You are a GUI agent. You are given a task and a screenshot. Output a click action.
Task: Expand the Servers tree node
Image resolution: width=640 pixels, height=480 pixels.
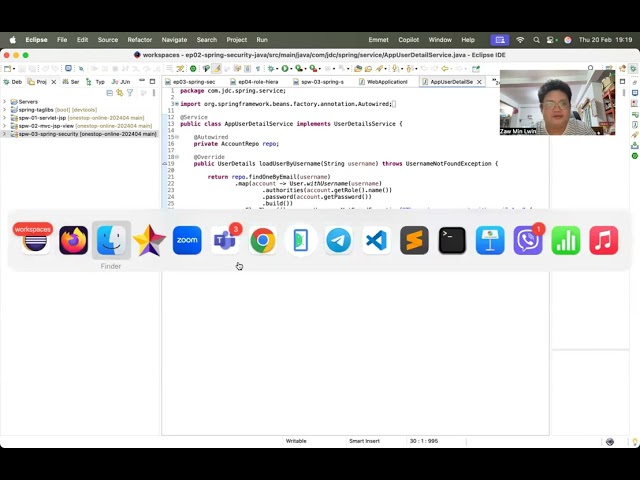(4, 102)
